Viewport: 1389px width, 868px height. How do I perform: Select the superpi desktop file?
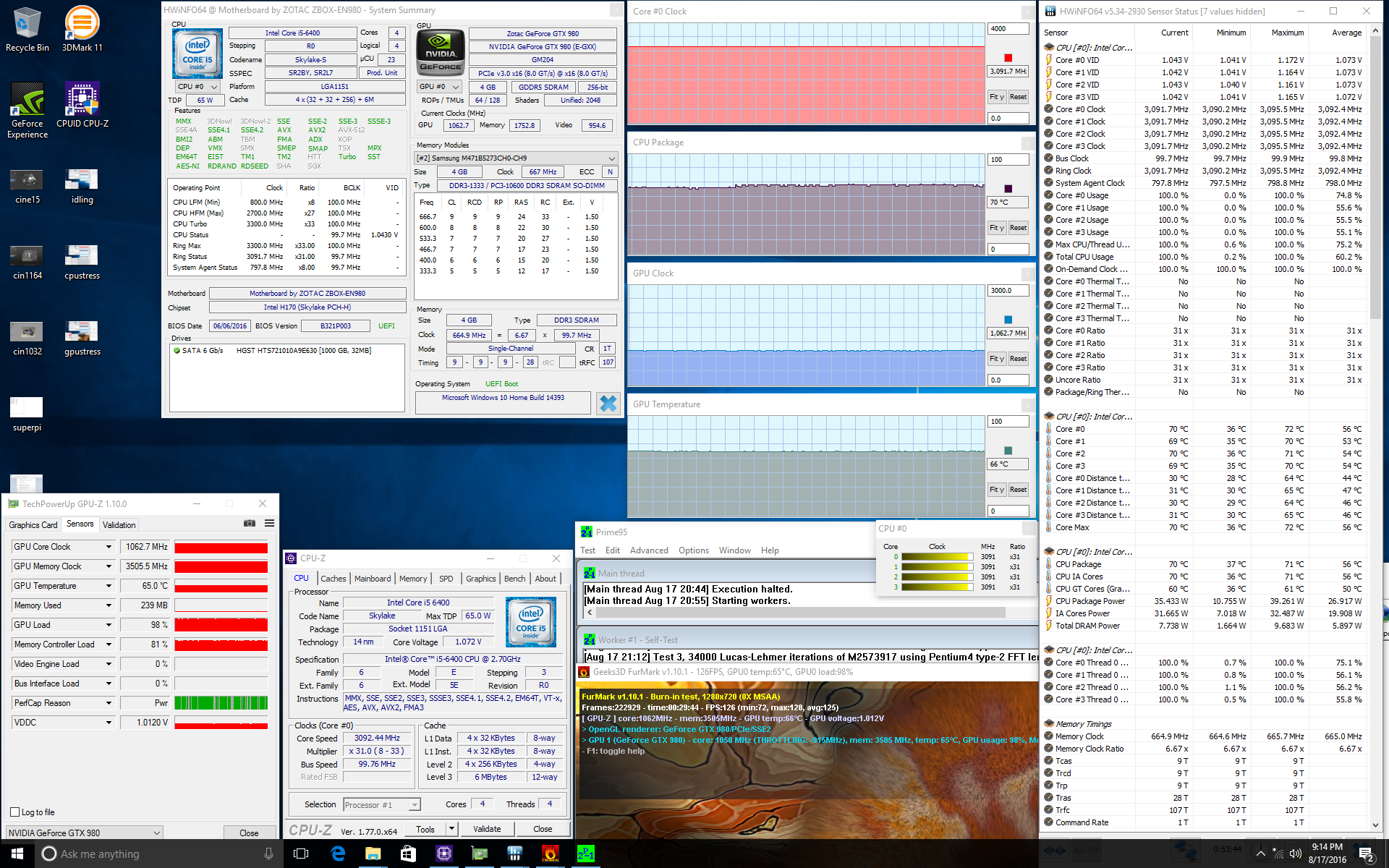27,414
